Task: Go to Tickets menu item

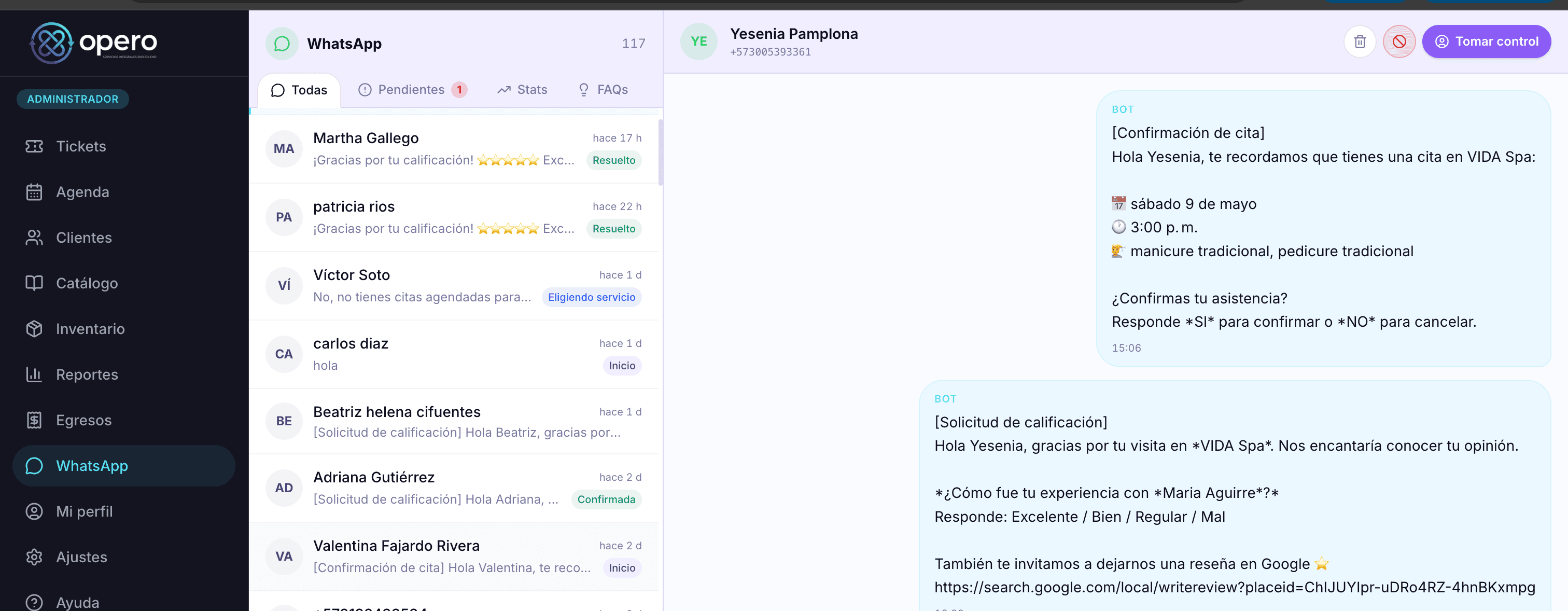Action: [123, 146]
